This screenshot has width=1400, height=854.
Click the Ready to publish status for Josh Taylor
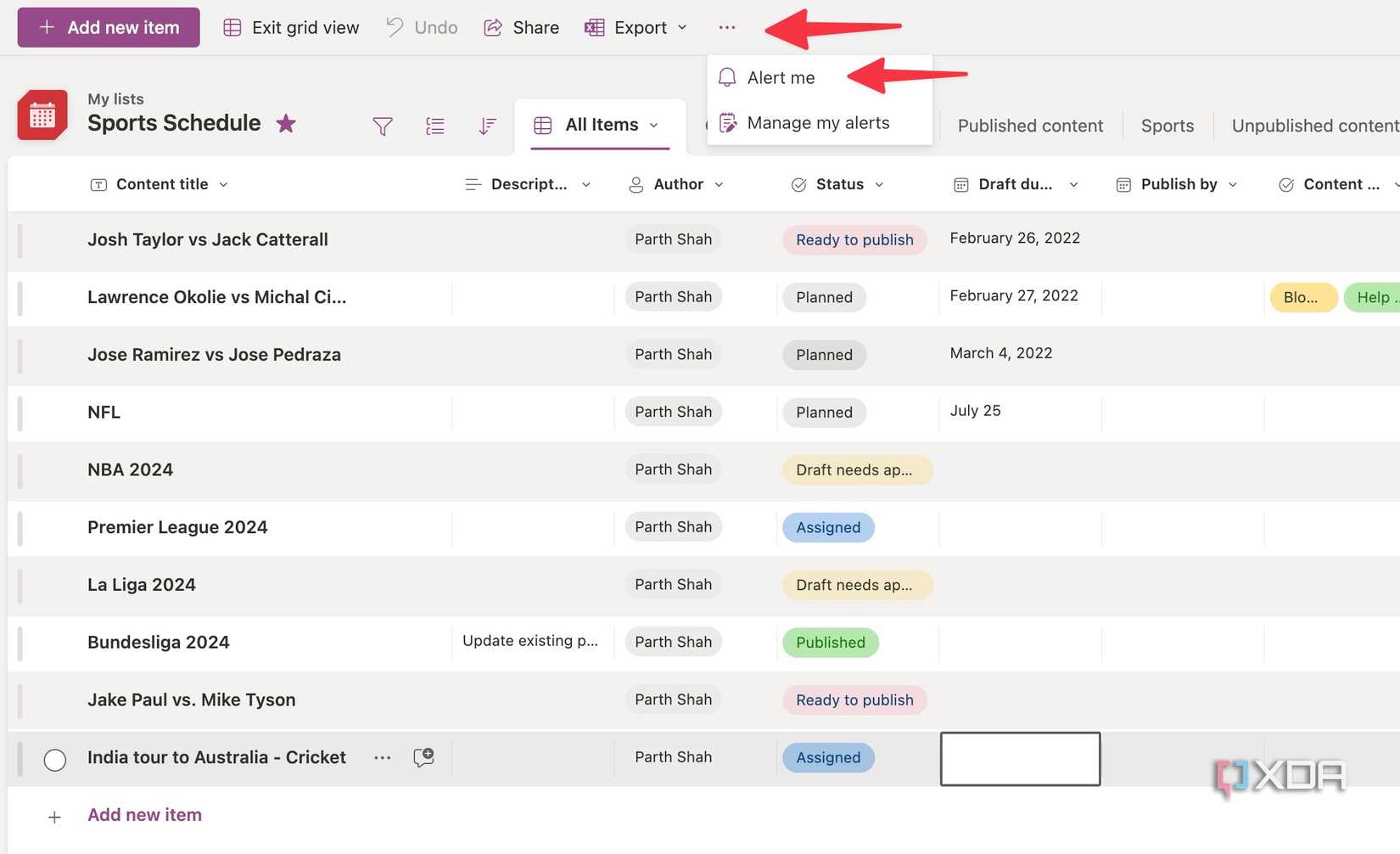pyautogui.click(x=854, y=239)
